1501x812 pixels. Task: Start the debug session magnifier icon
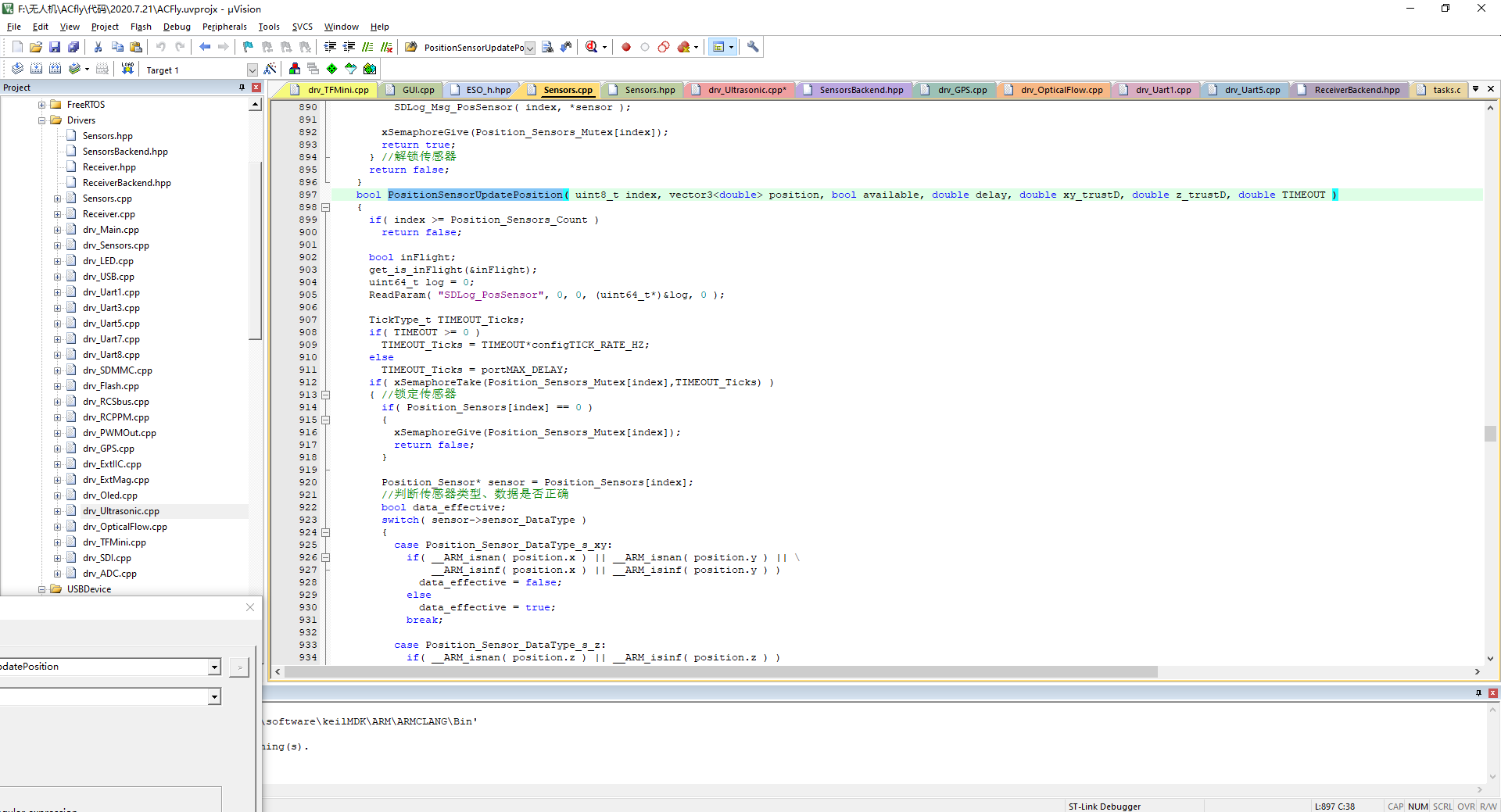[592, 47]
